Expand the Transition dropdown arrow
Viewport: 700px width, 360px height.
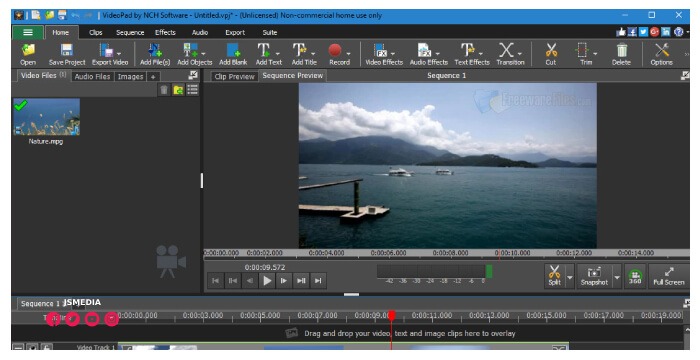tap(520, 54)
